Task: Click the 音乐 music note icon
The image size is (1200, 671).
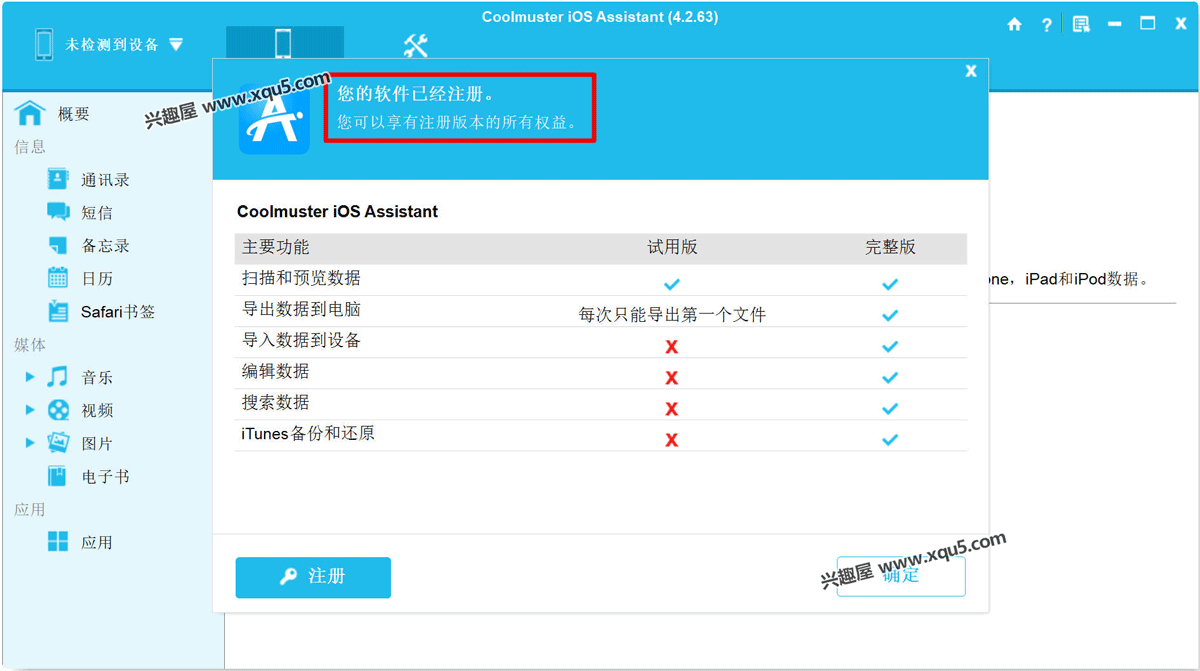Action: tap(58, 377)
